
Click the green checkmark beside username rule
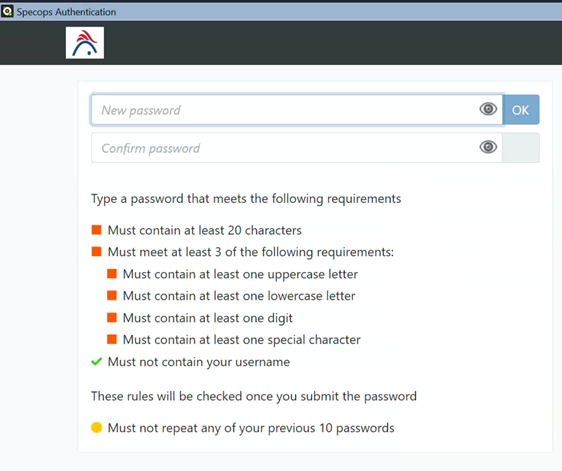coord(96,361)
